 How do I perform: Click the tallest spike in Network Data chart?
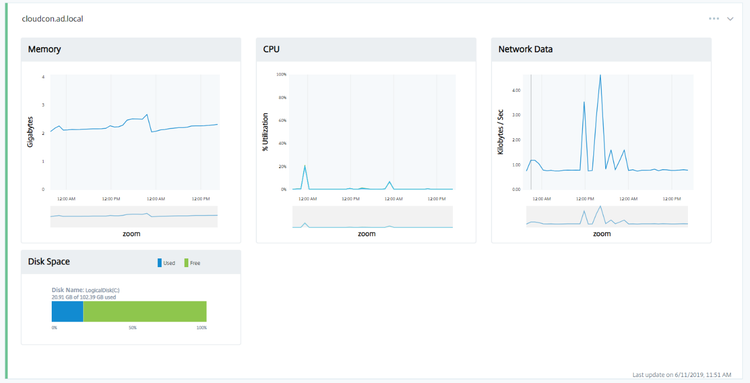600,77
